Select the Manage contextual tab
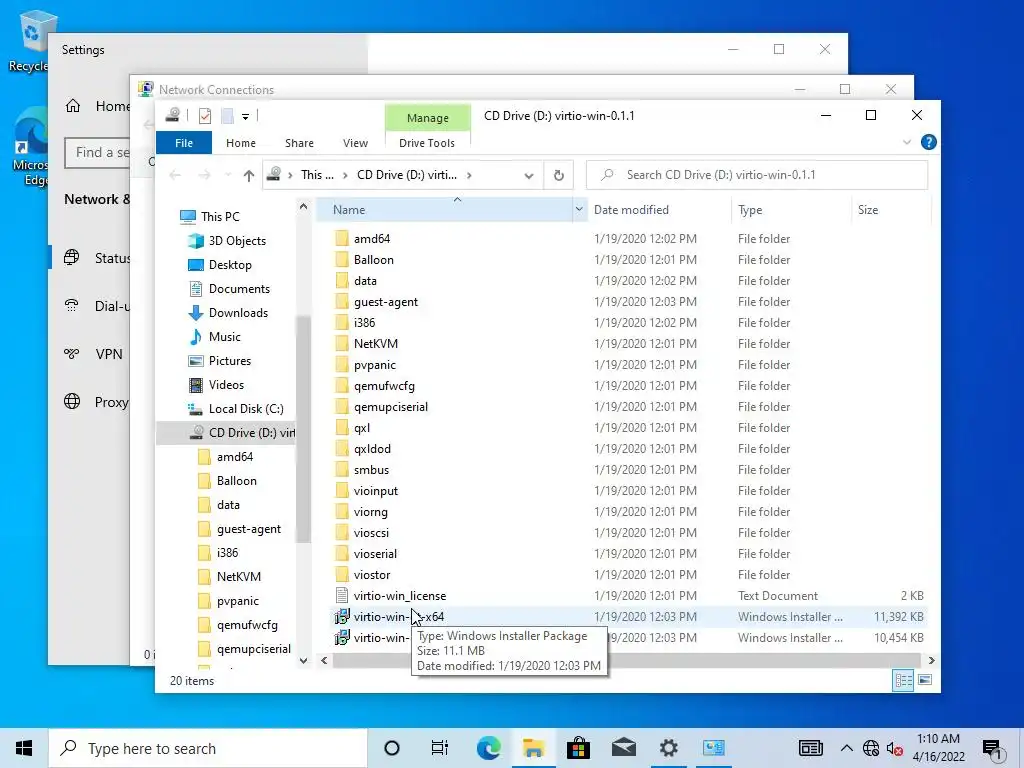This screenshot has width=1024, height=768. [428, 118]
